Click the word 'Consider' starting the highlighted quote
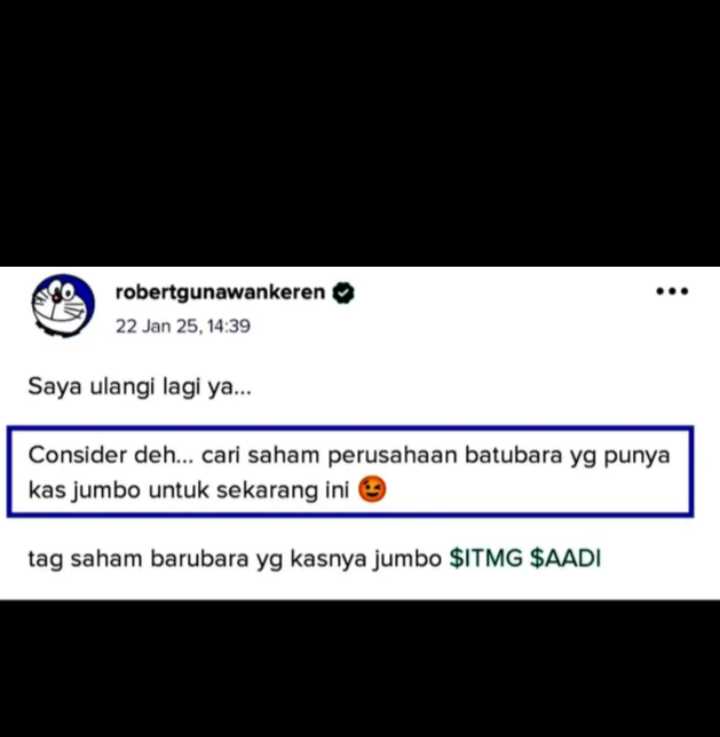 coord(78,455)
